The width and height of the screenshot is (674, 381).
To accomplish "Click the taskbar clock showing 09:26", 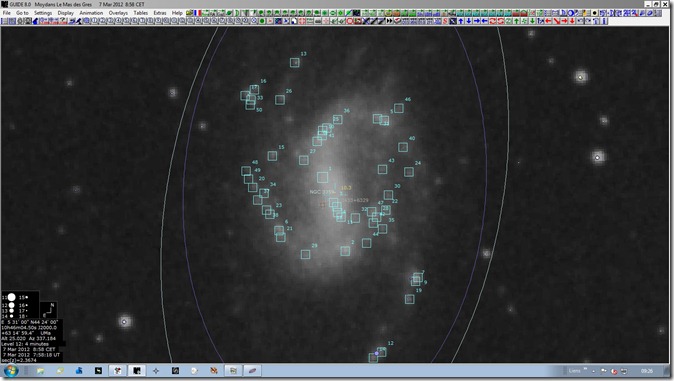I will click(x=647, y=371).
